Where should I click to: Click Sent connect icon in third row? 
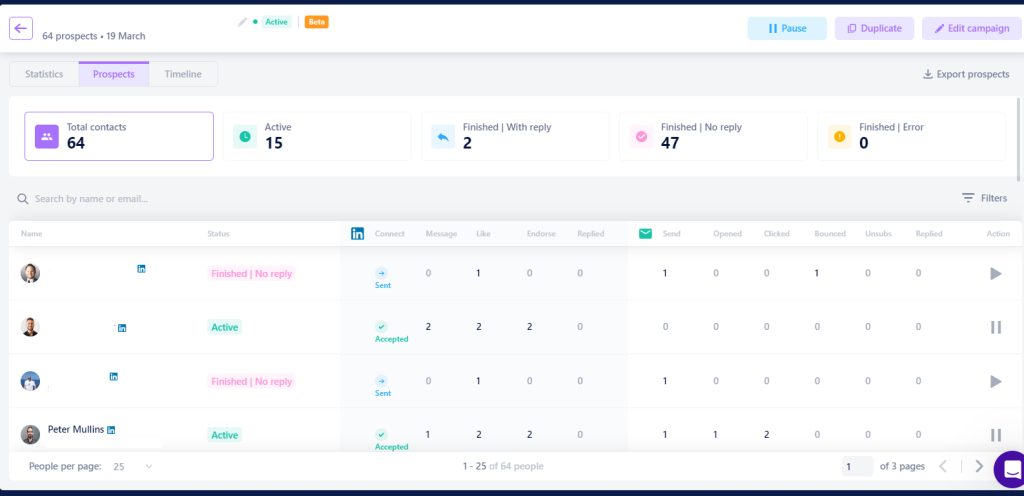(382, 380)
